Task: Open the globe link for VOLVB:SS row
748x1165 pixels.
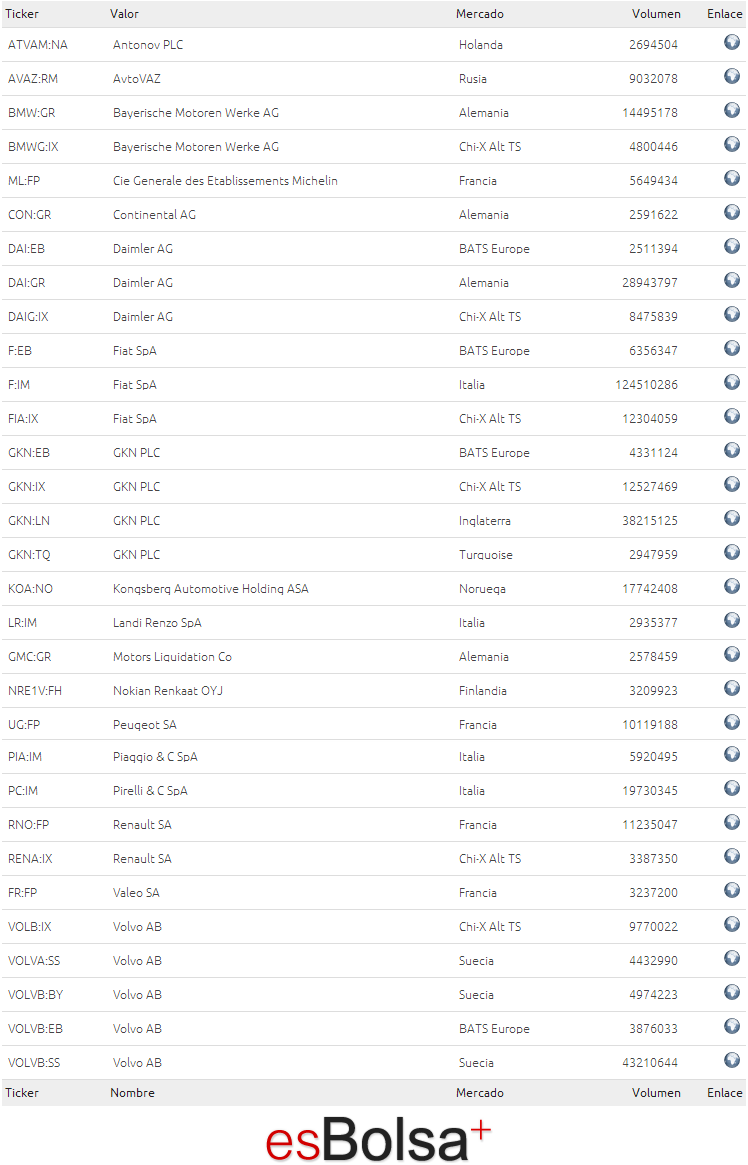Action: [732, 1060]
